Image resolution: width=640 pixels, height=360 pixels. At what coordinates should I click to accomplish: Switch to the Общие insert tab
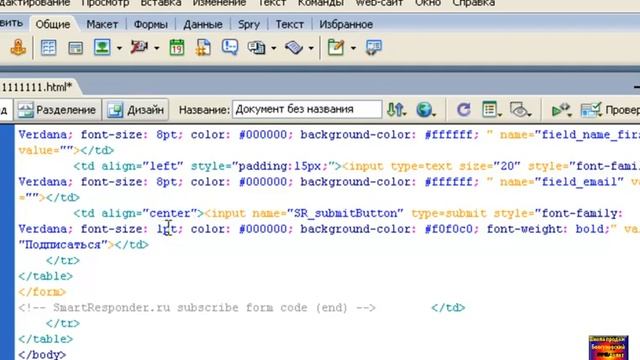(x=53, y=24)
